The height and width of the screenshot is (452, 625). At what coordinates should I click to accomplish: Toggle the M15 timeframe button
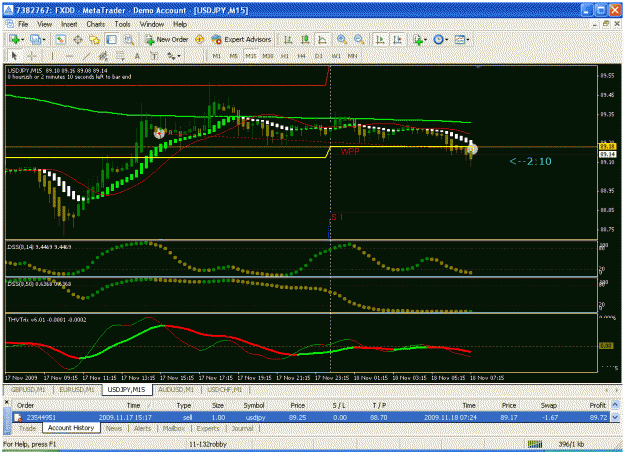point(251,56)
